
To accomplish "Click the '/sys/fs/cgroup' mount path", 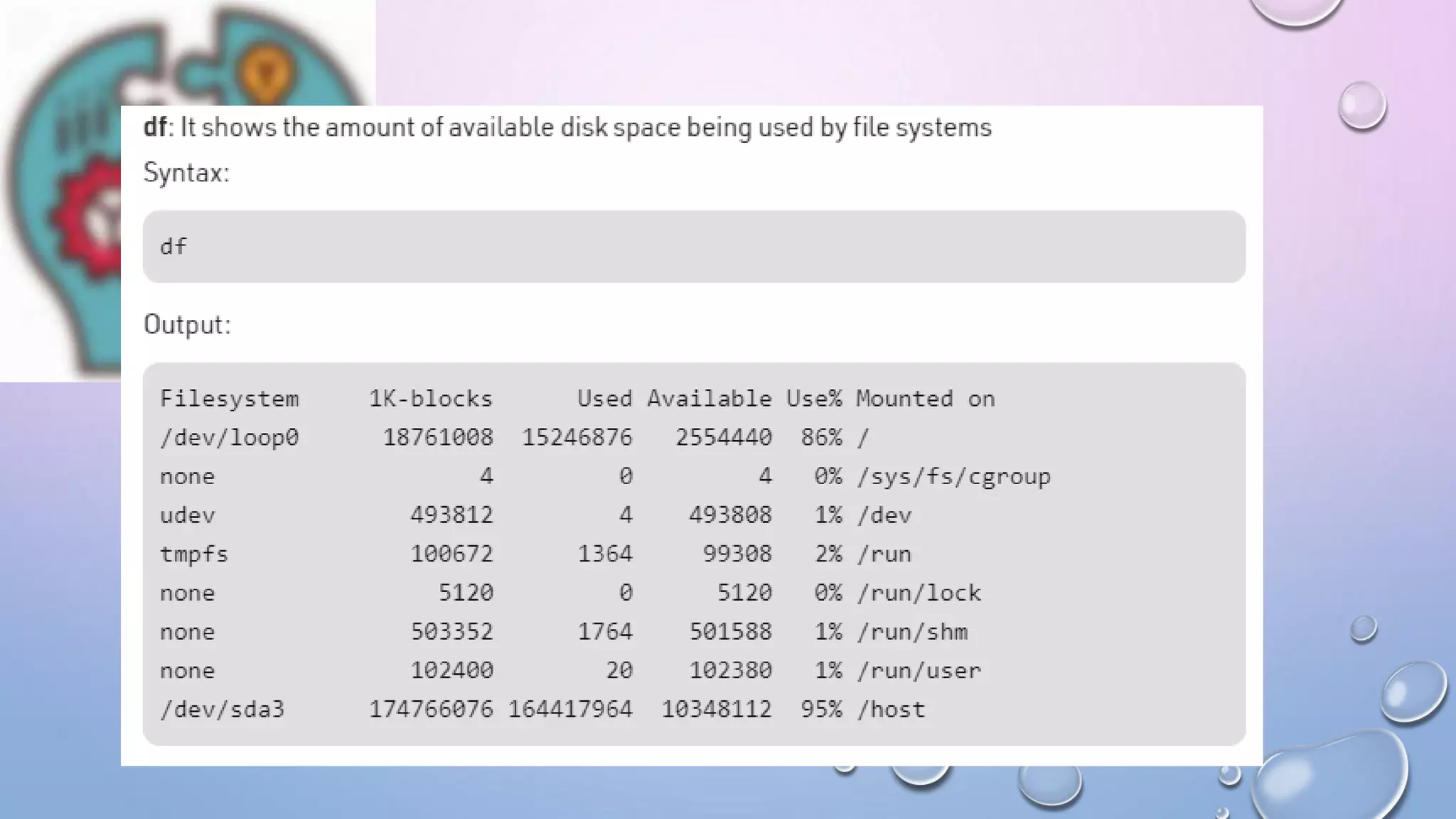I will 953,476.
